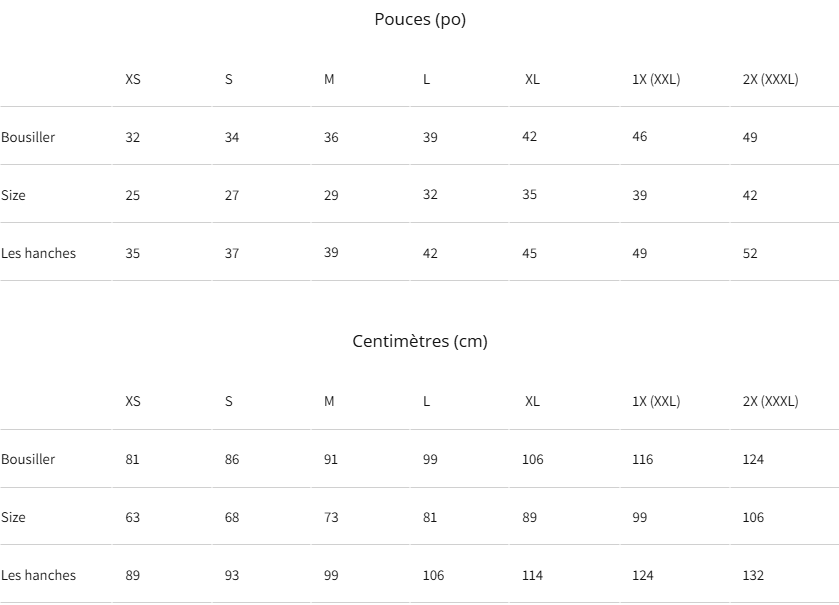Select Les hanches row label in centimeters table
Viewport: 839px width, 605px height.
point(38,575)
